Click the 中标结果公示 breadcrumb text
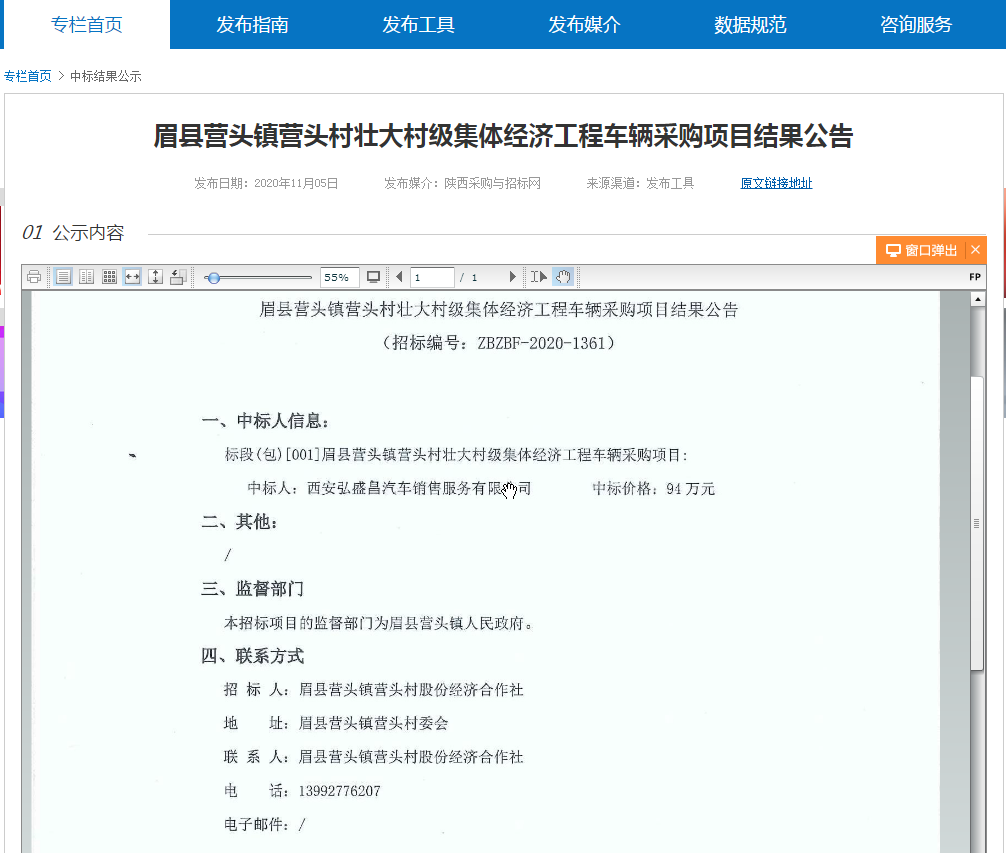1006x853 pixels. [106, 76]
